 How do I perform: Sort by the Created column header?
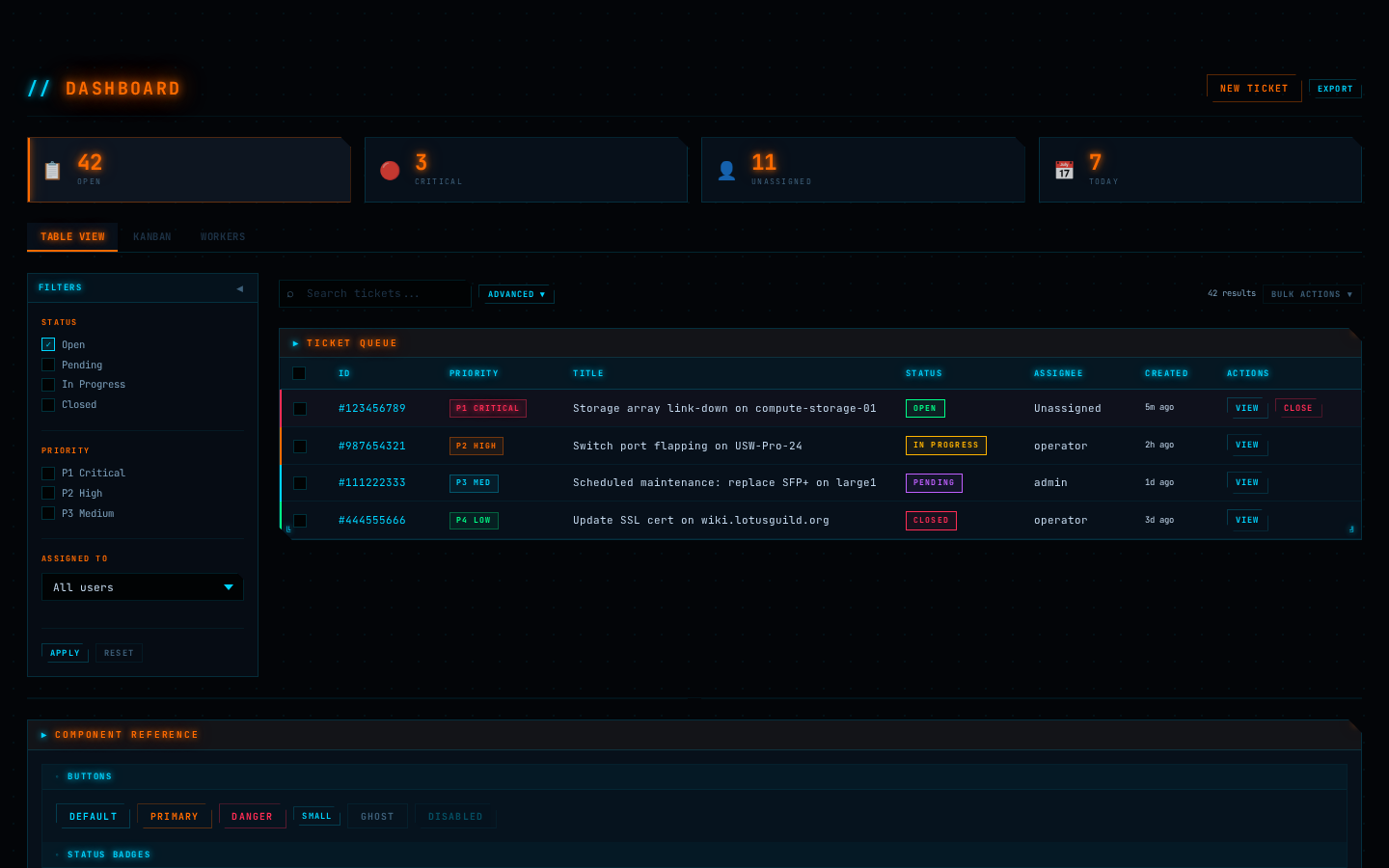point(1166,373)
